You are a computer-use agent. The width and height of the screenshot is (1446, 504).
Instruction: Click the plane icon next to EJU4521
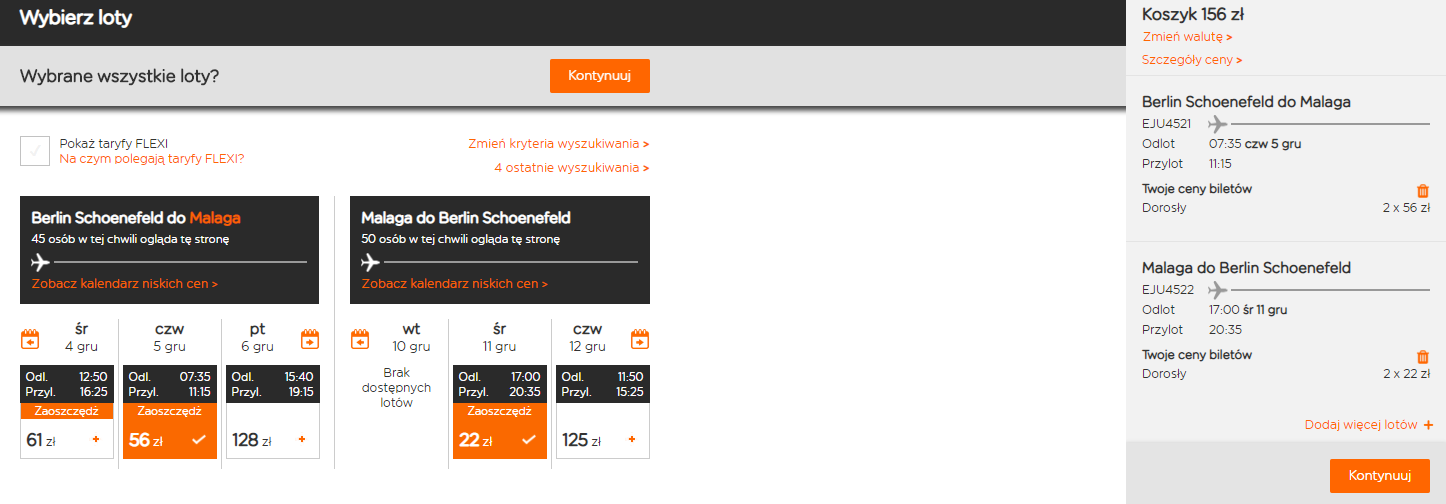click(x=1217, y=124)
